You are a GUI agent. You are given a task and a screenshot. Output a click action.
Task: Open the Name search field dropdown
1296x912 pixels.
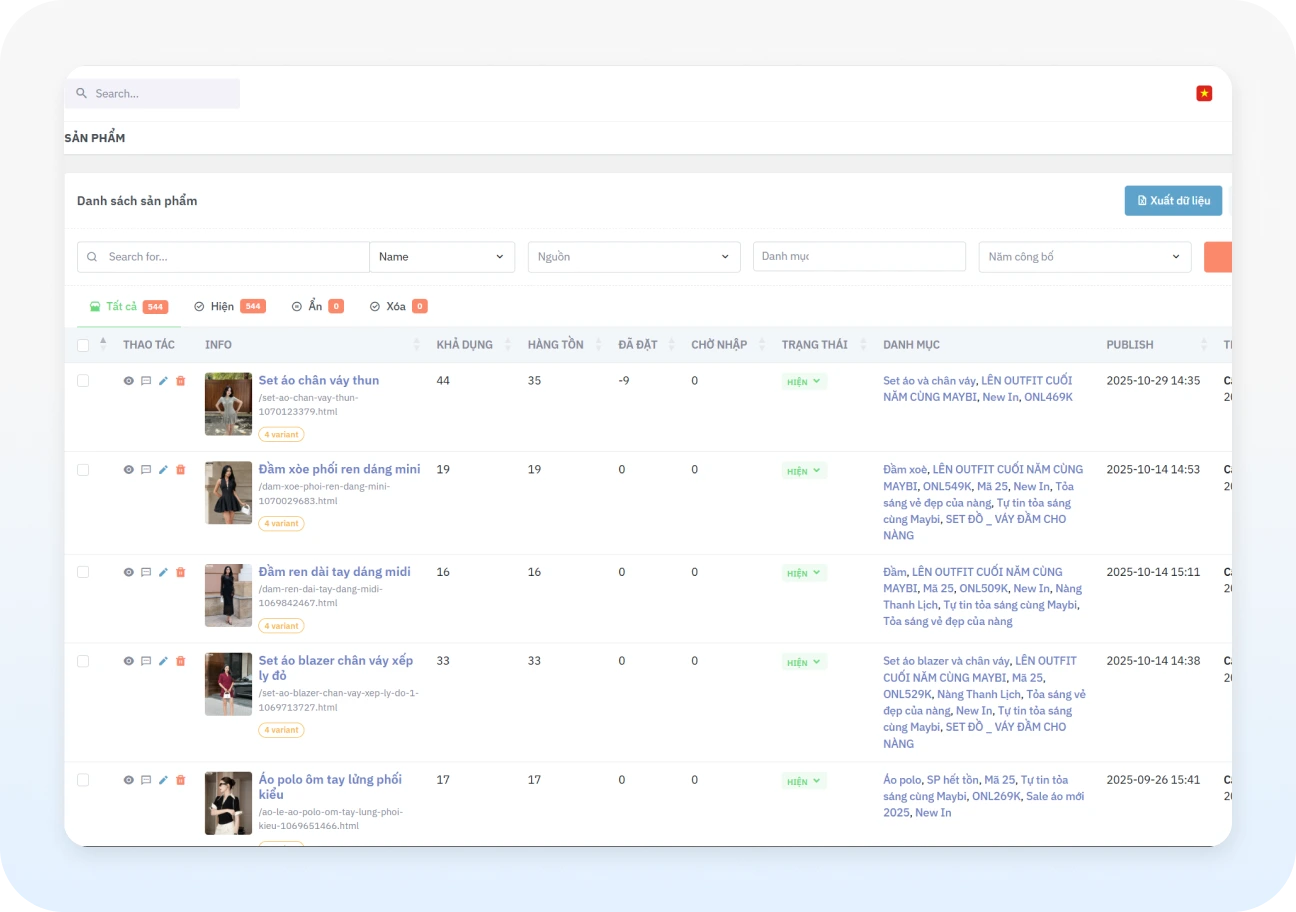(x=442, y=256)
